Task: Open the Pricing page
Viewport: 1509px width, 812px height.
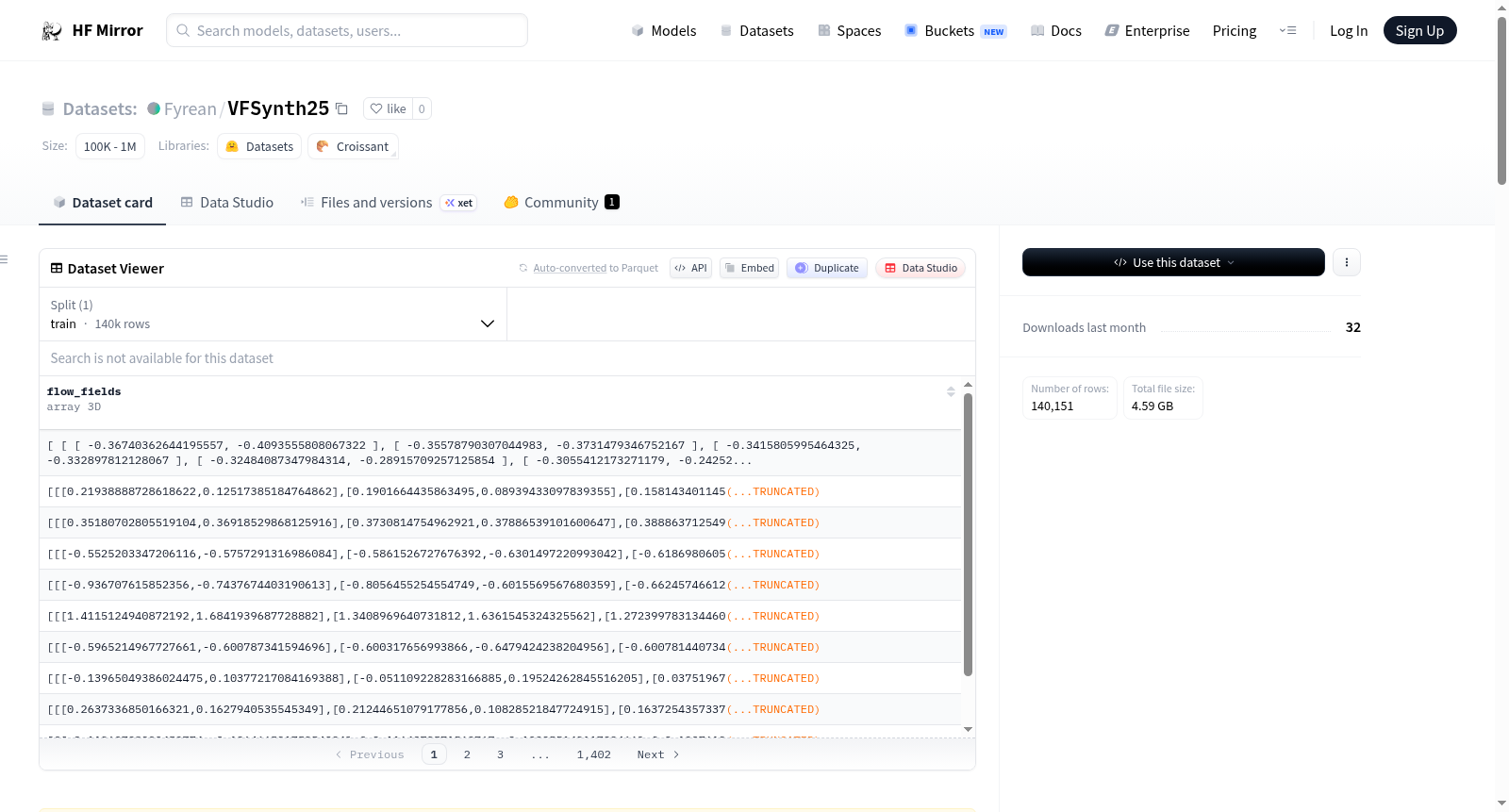Action: click(1235, 31)
